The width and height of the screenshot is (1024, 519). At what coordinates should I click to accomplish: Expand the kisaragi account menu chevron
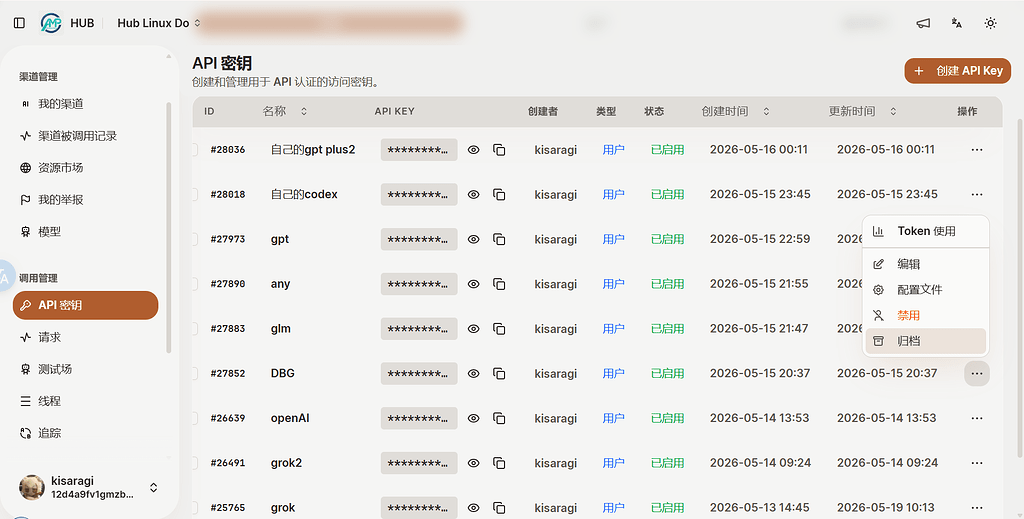pos(153,488)
